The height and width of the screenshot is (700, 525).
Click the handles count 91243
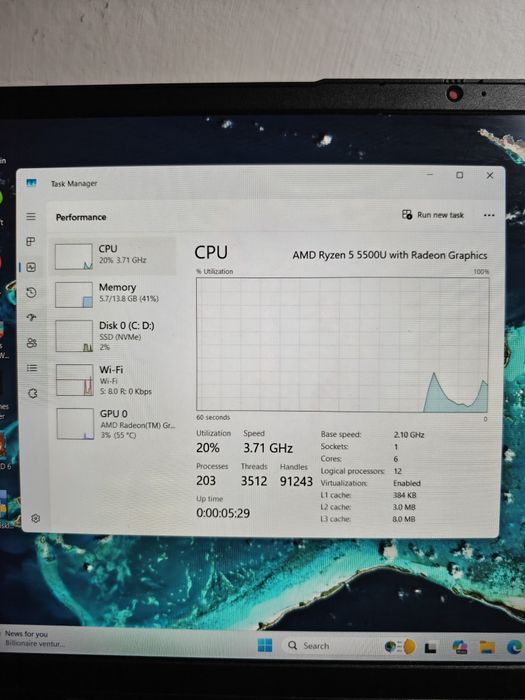point(296,481)
